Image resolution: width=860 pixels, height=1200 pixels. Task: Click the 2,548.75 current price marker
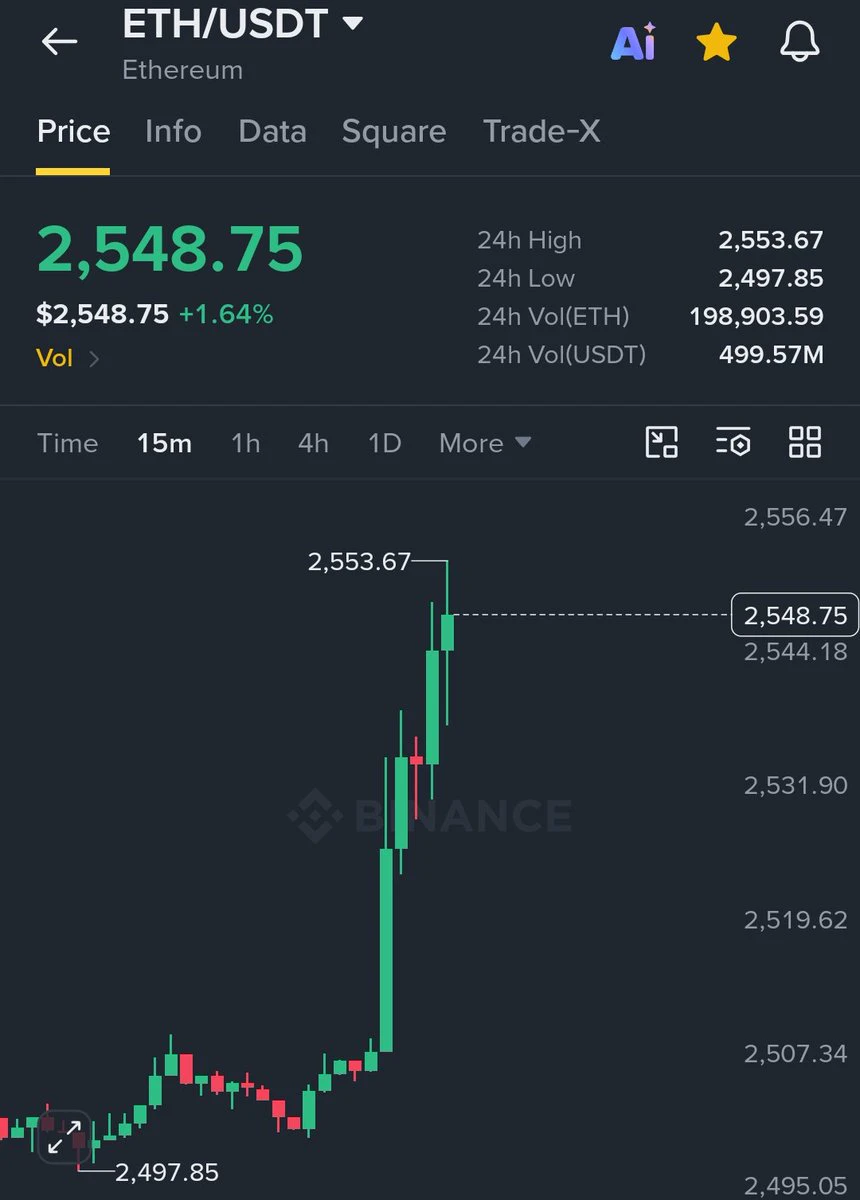pyautogui.click(x=795, y=615)
